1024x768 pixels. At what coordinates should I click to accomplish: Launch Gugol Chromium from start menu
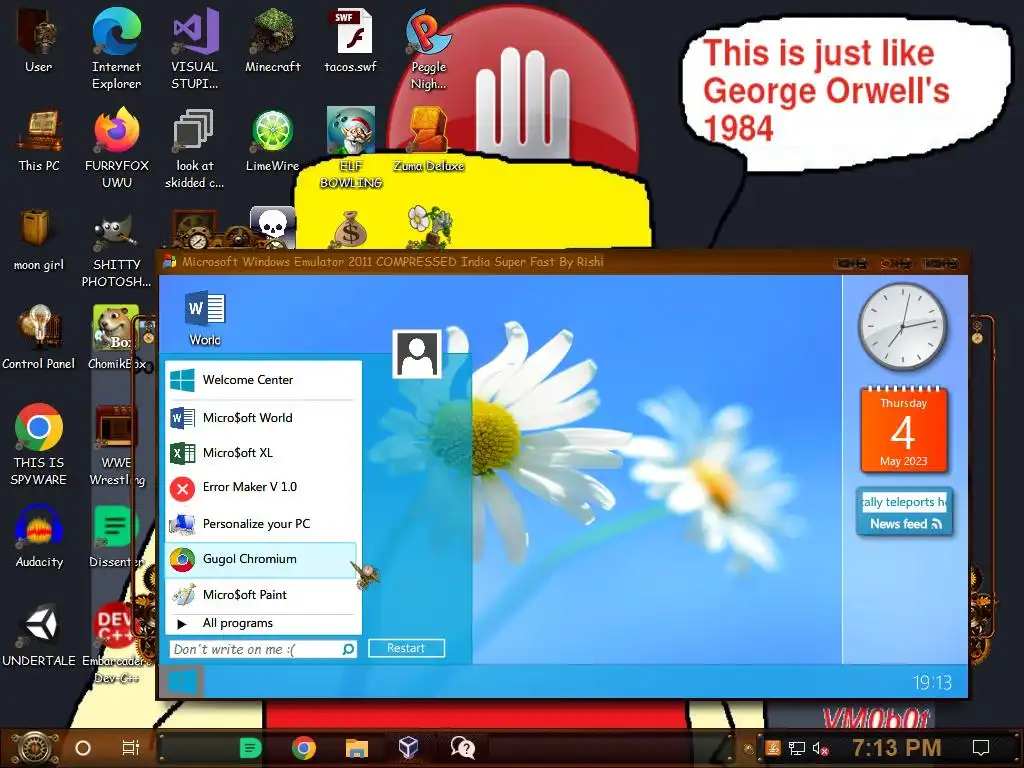tap(261, 560)
